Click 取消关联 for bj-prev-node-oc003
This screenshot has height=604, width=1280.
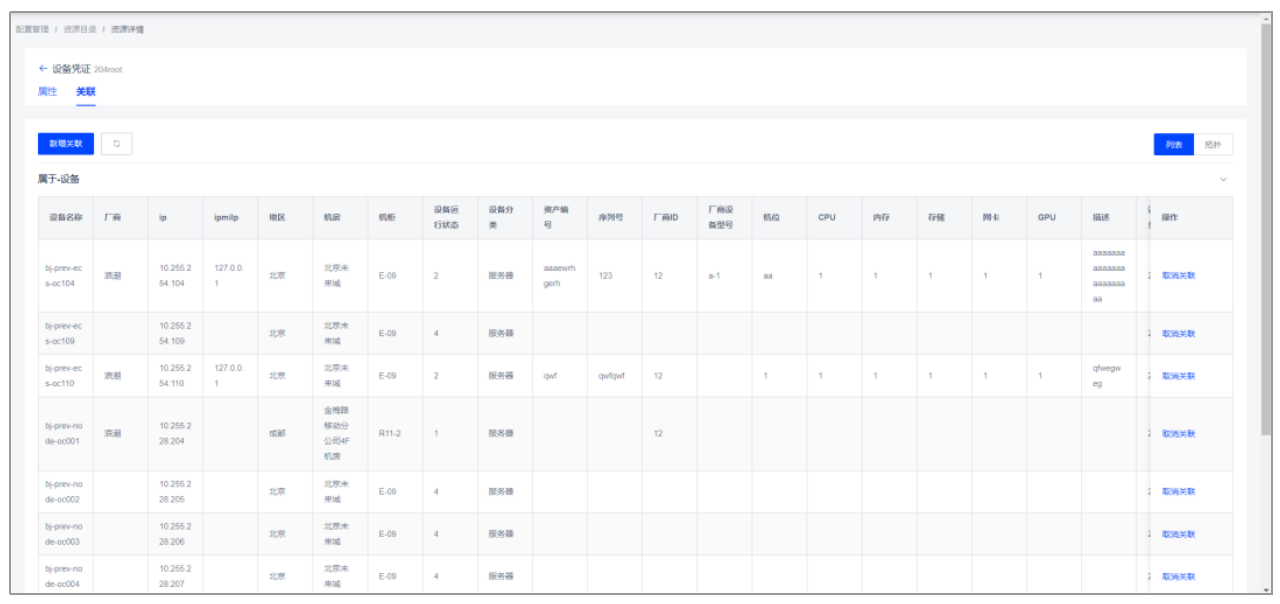coord(1178,534)
